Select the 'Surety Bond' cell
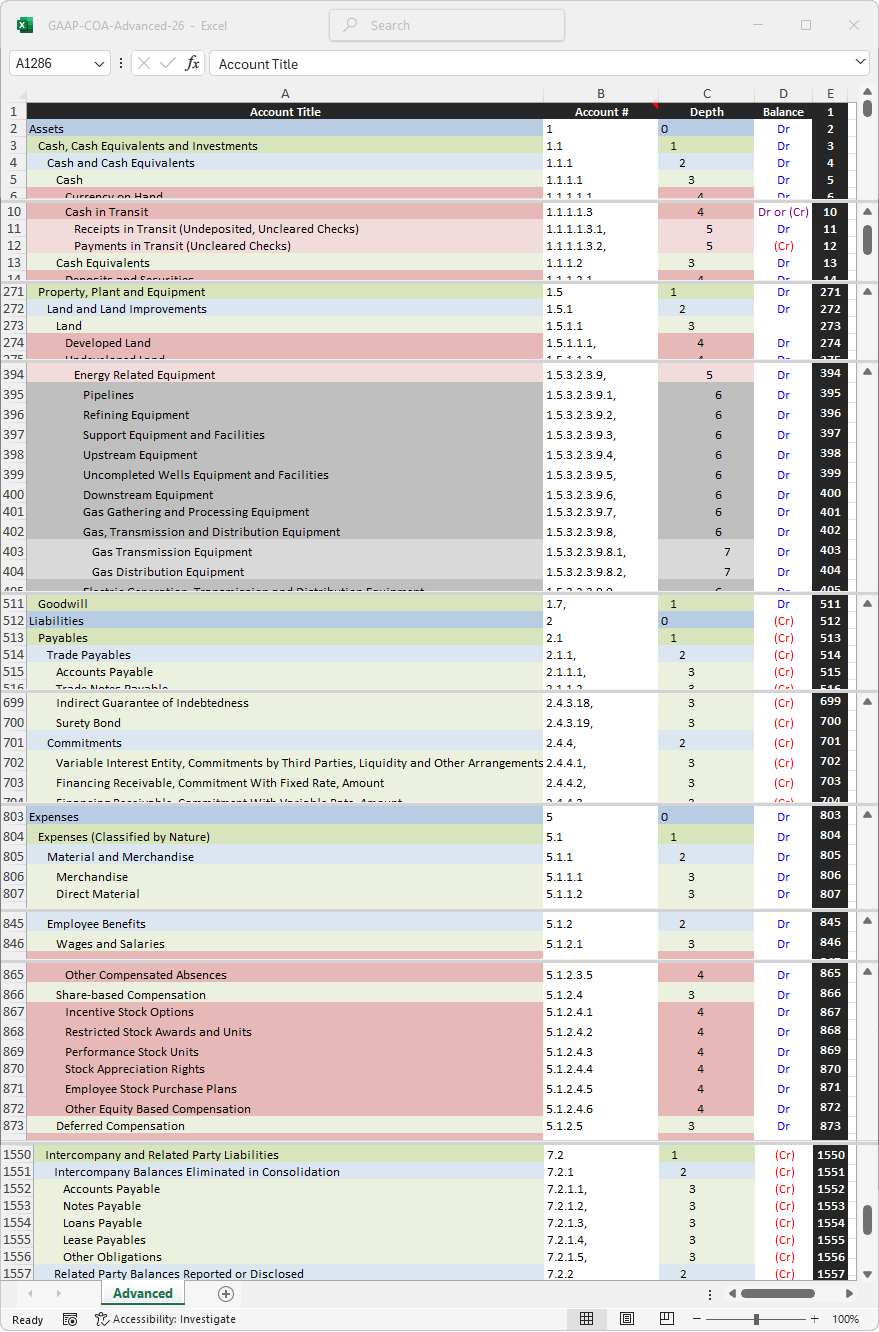The image size is (879, 1332). (x=285, y=723)
